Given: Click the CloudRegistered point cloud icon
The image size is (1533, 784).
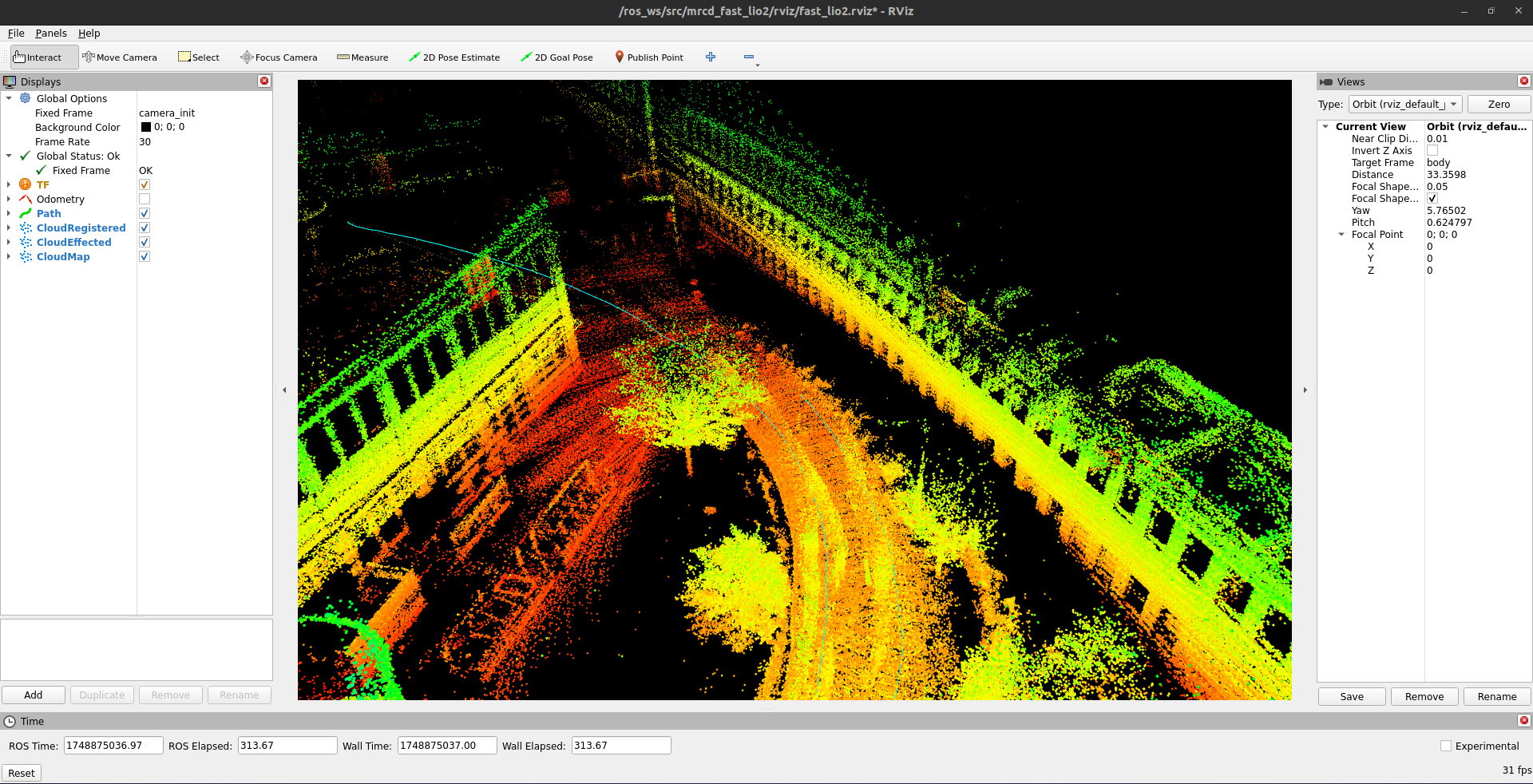Looking at the screenshot, I should click(x=26, y=228).
